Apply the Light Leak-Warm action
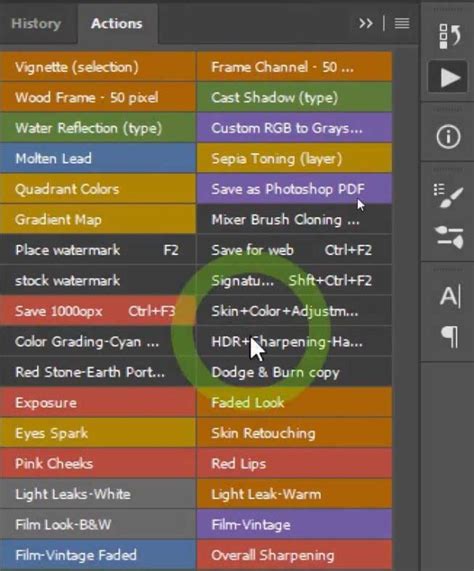 tap(295, 494)
